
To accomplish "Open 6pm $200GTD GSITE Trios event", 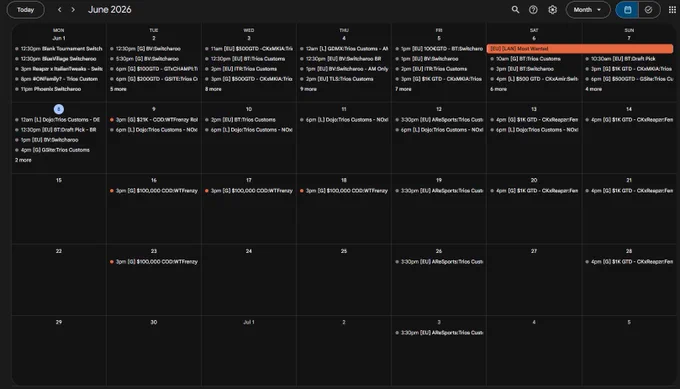I will point(154,79).
